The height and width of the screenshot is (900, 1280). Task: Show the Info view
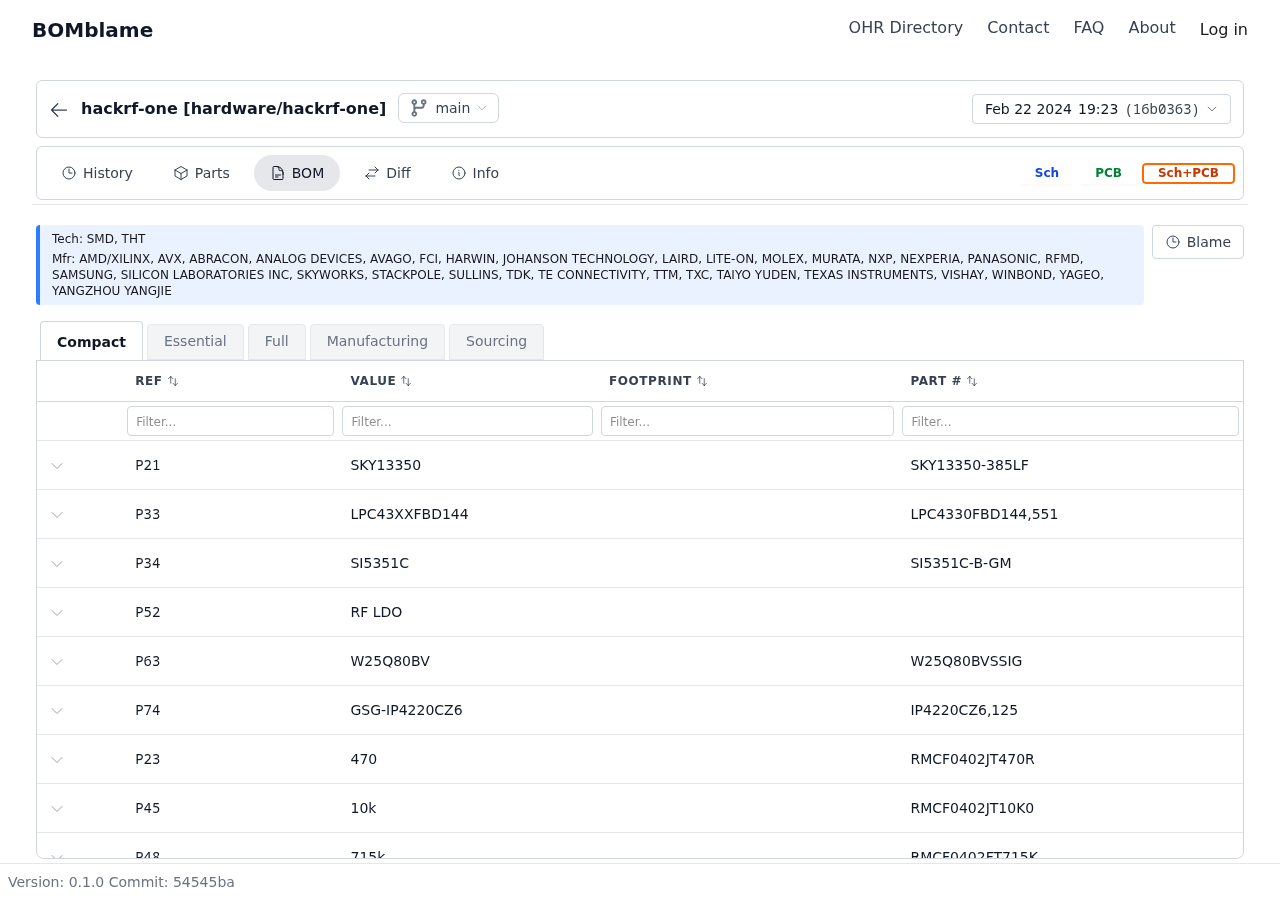click(475, 173)
